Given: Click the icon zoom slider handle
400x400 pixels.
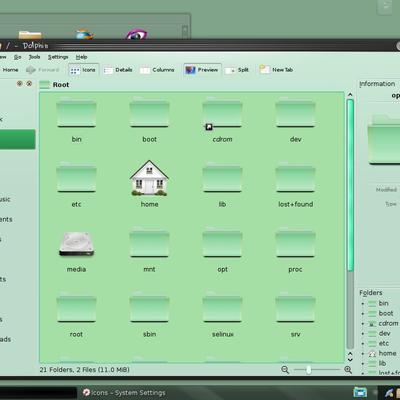Looking at the screenshot, I should click(309, 370).
